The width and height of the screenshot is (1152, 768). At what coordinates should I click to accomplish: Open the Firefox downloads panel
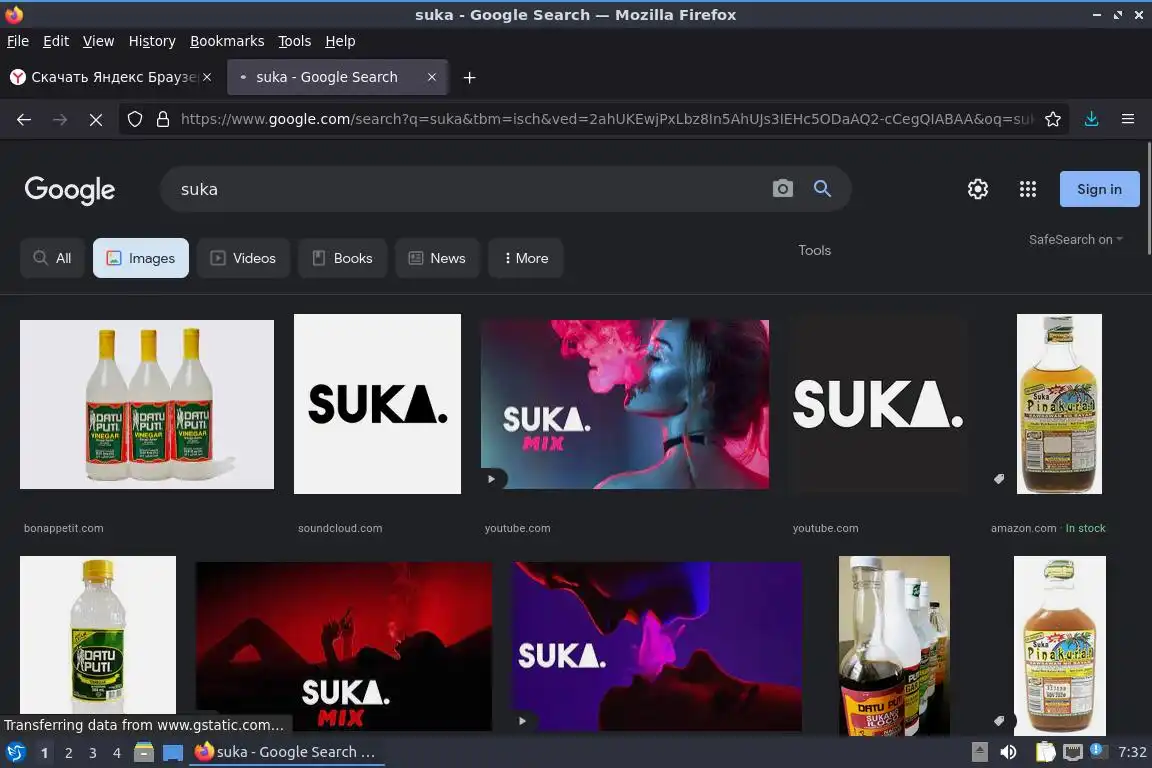point(1092,119)
